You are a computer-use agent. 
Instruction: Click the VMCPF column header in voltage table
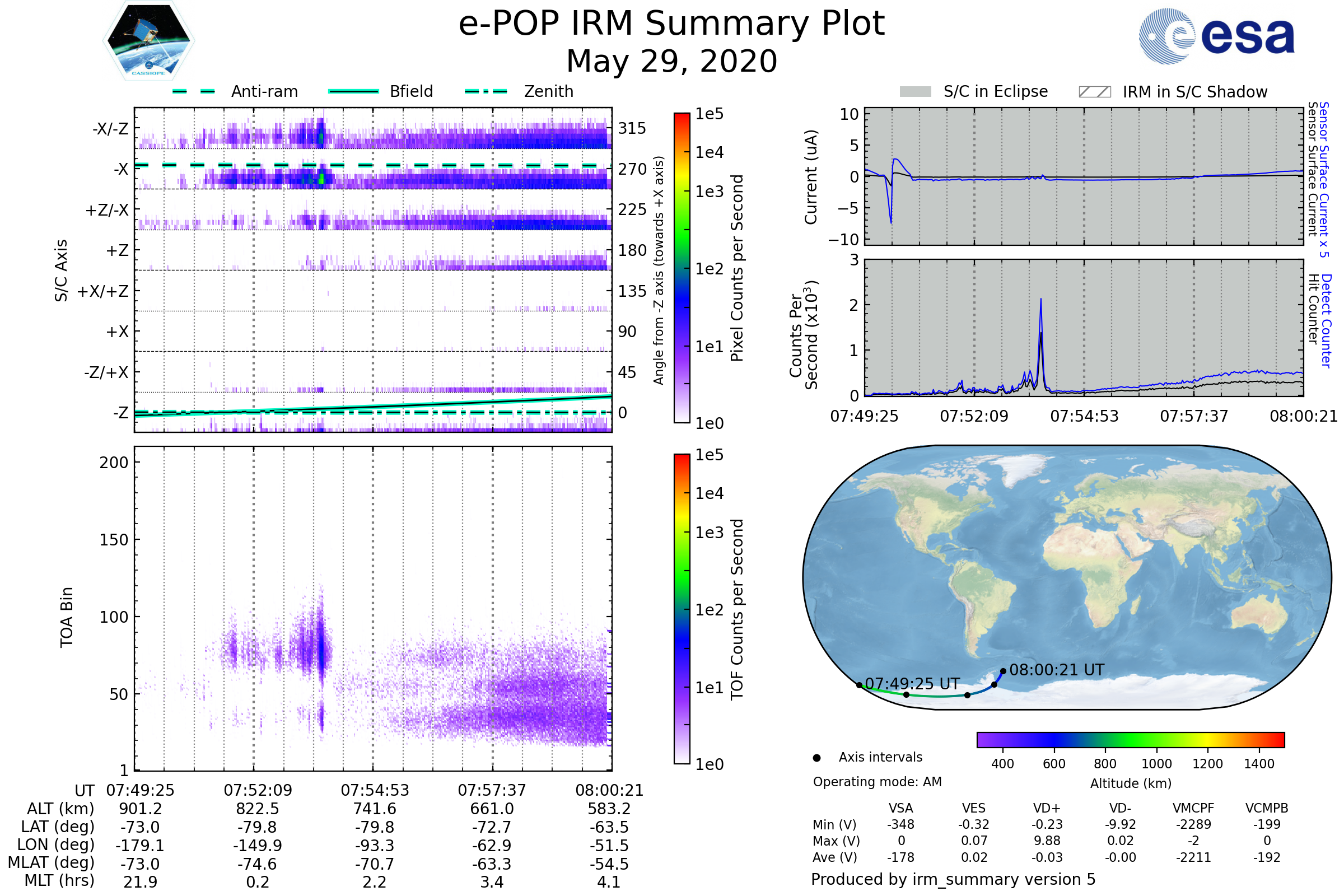click(1193, 808)
